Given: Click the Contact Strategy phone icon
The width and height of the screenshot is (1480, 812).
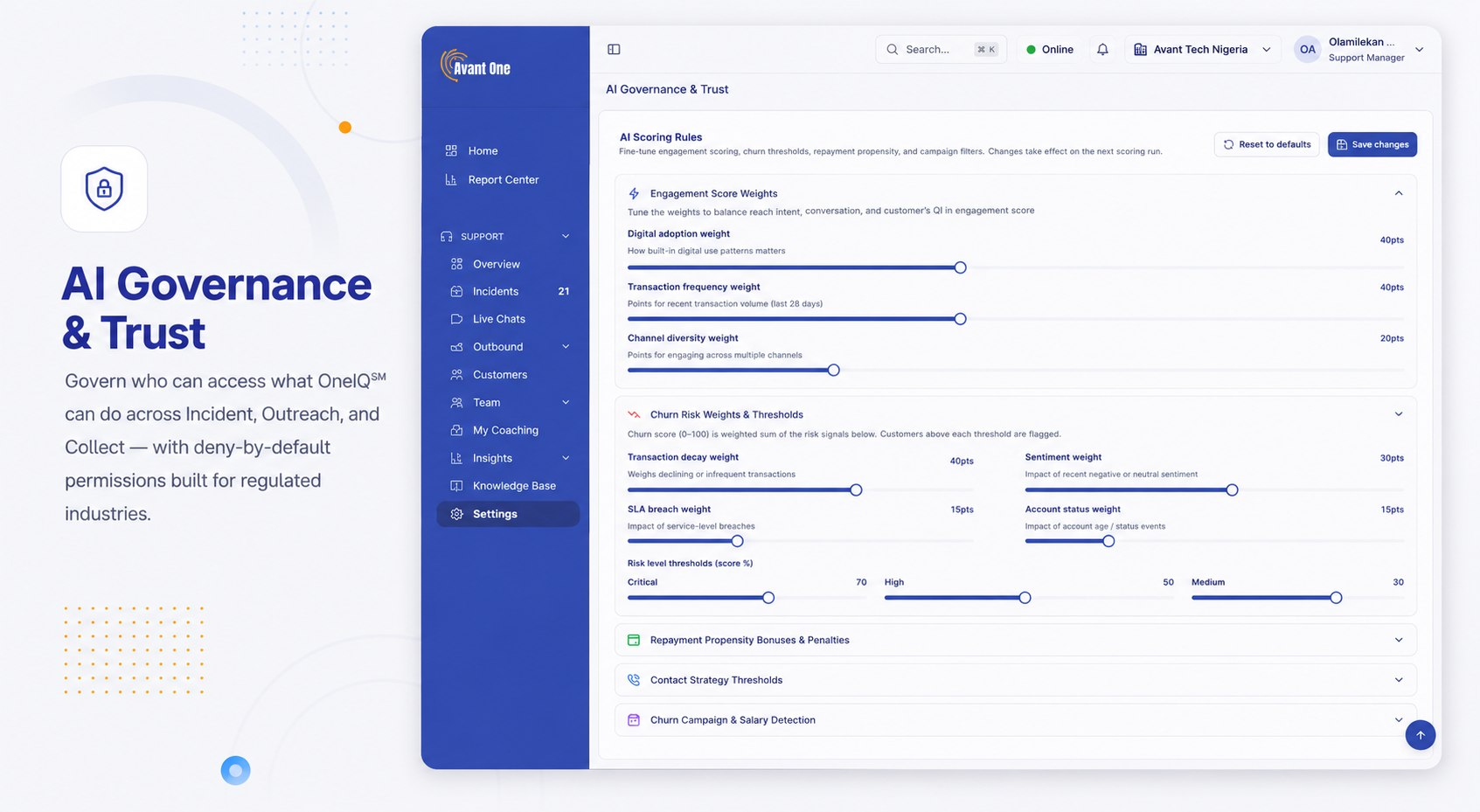Looking at the screenshot, I should (634, 680).
